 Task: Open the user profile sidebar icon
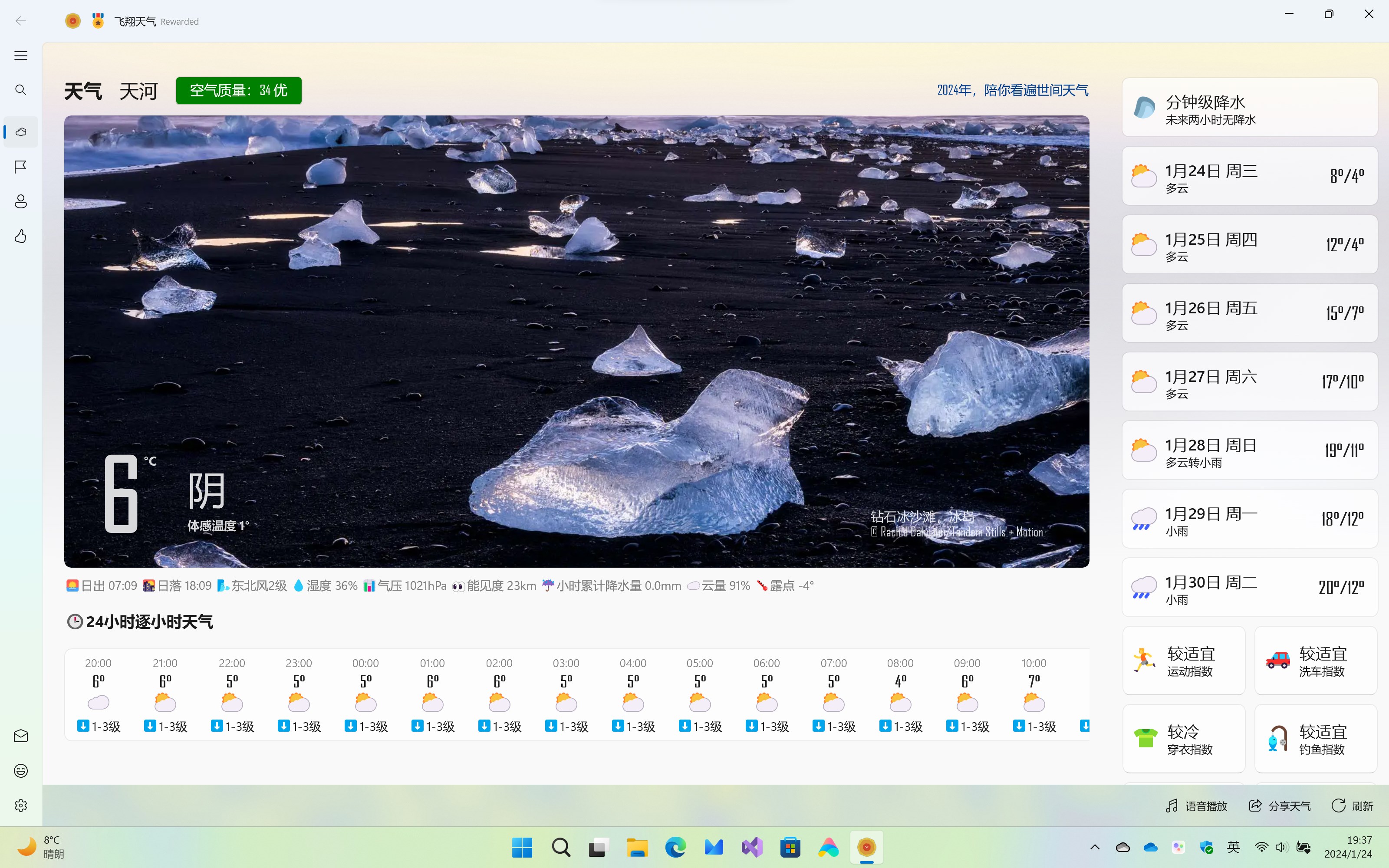tap(21, 201)
